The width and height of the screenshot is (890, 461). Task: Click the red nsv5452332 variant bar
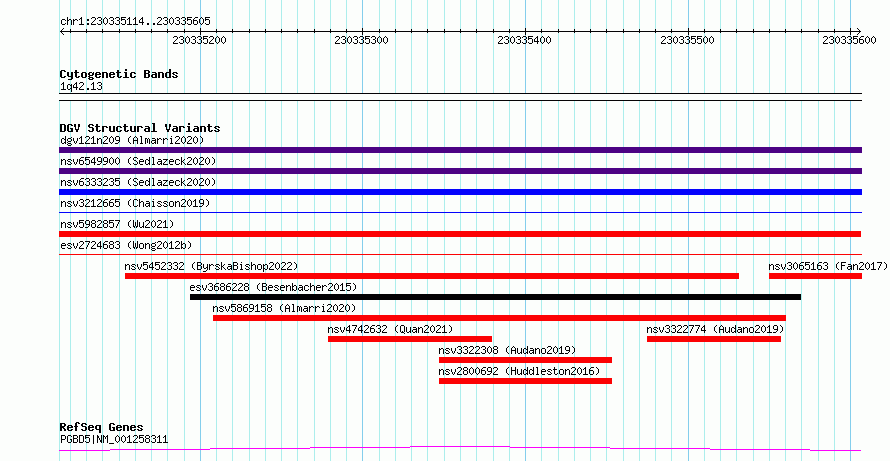point(432,276)
